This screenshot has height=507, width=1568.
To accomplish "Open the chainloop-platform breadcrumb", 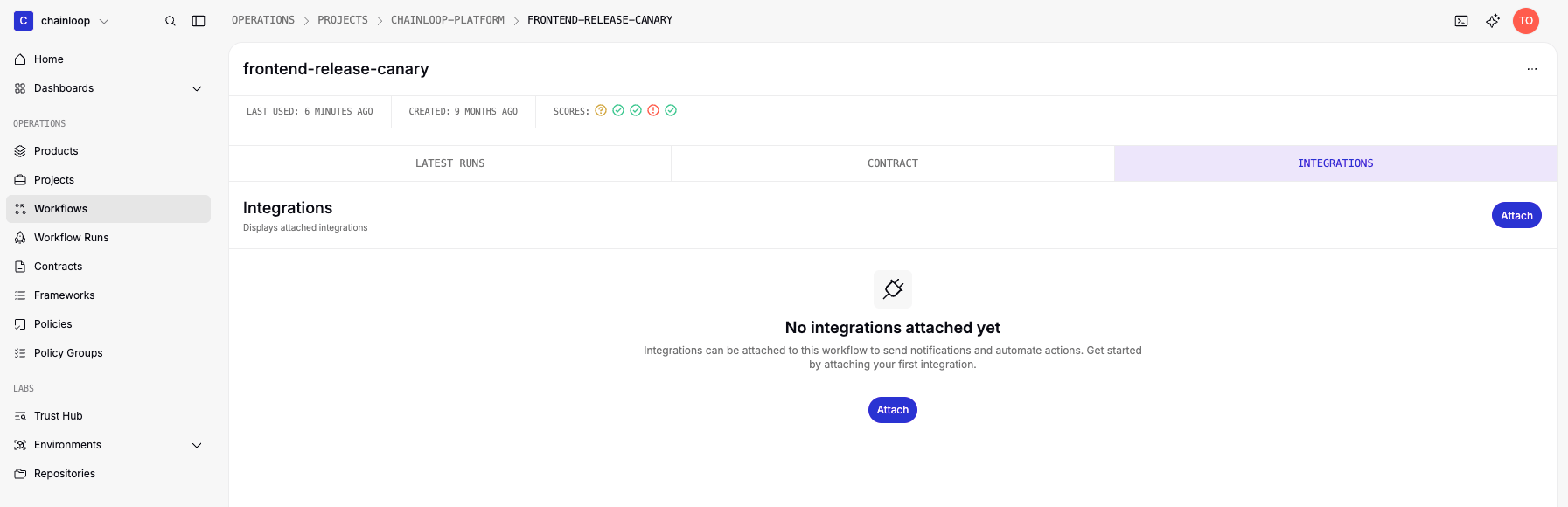I will (448, 20).
